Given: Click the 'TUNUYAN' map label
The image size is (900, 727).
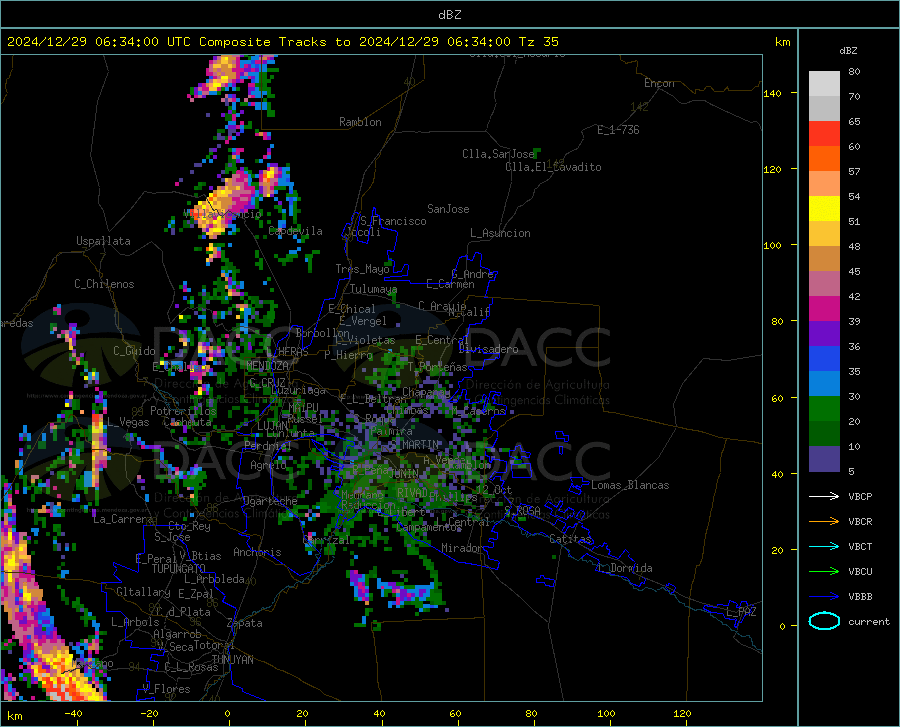Looking at the screenshot, I should pyautogui.click(x=232, y=660).
